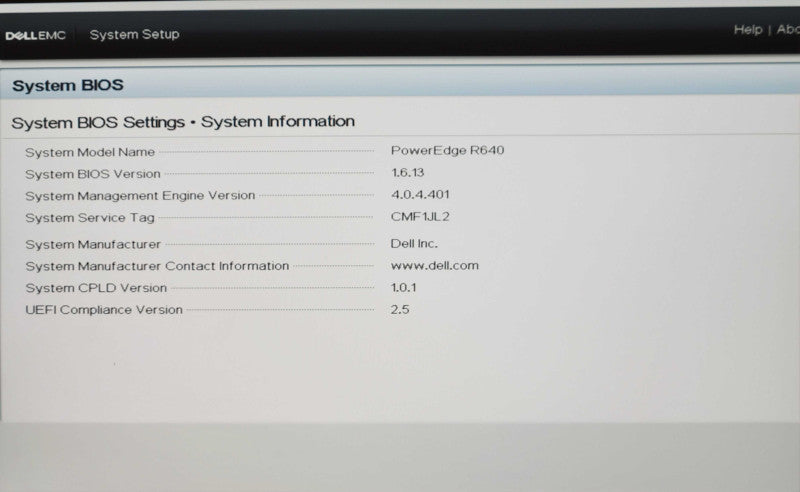
Task: Click the Dell Inc. value
Action: pos(414,243)
